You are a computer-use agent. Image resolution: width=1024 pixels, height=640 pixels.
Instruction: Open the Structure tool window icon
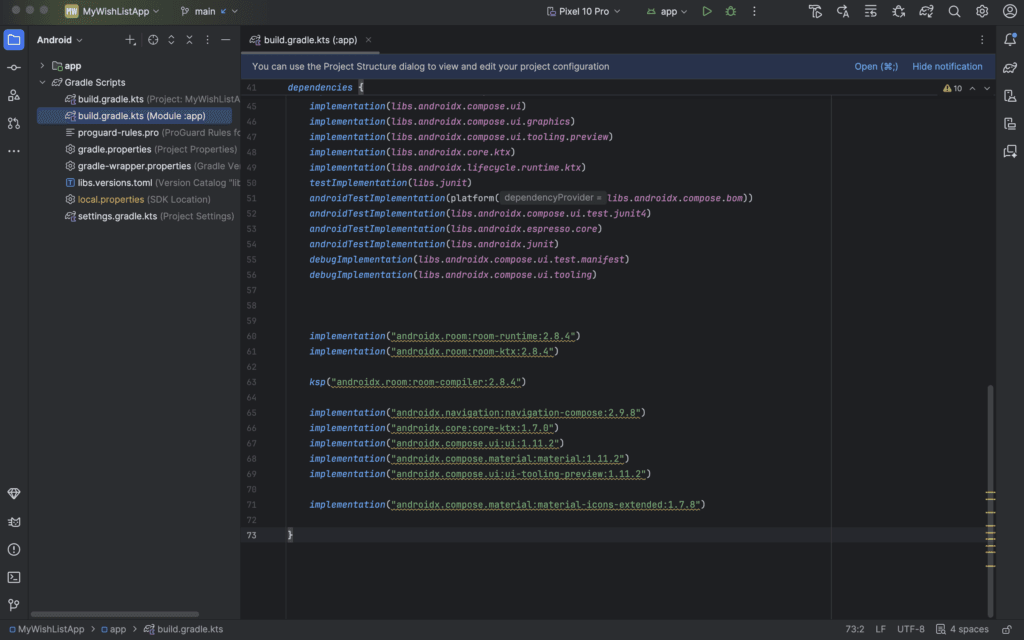14,95
